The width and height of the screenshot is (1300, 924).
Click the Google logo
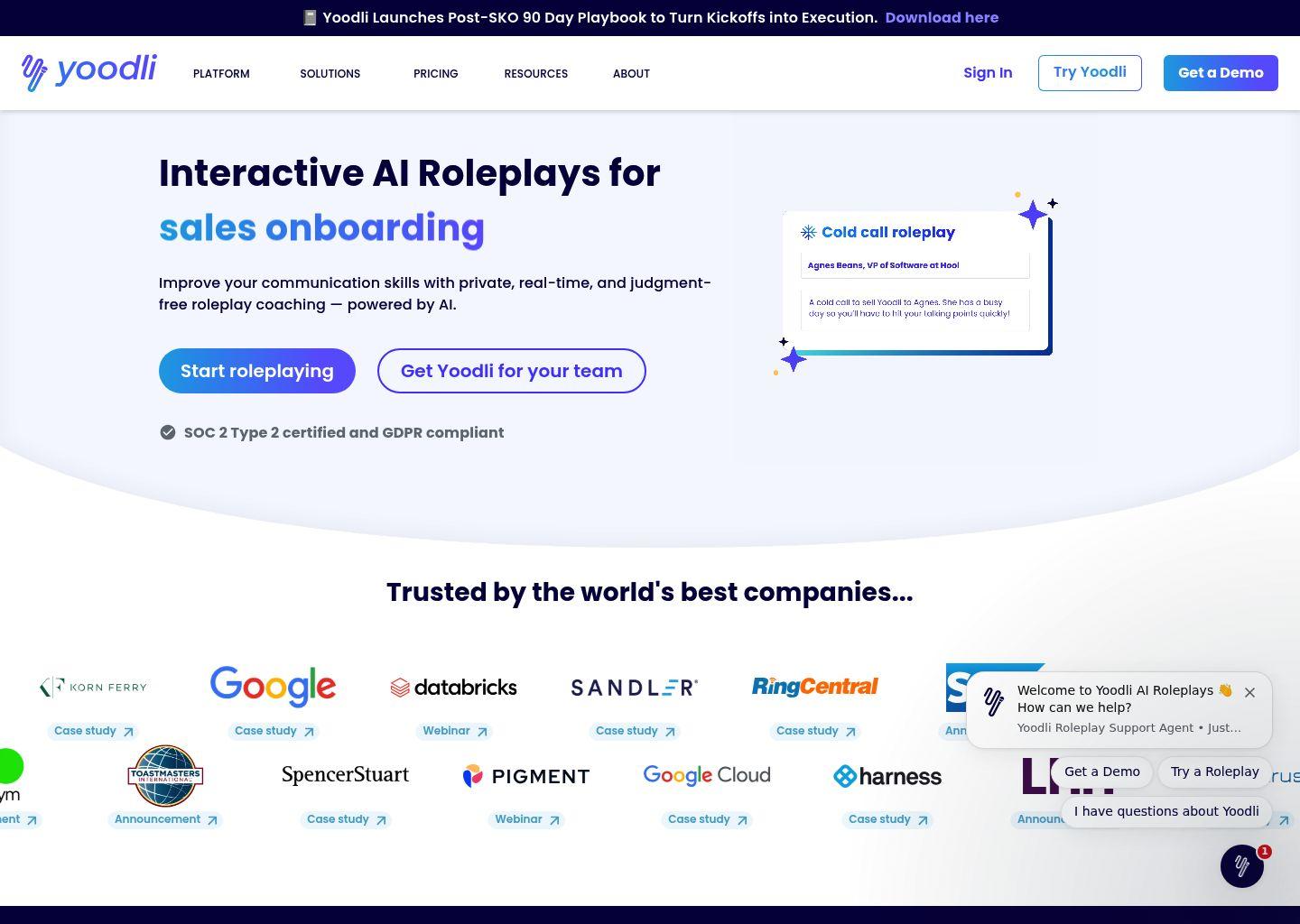coord(273,687)
